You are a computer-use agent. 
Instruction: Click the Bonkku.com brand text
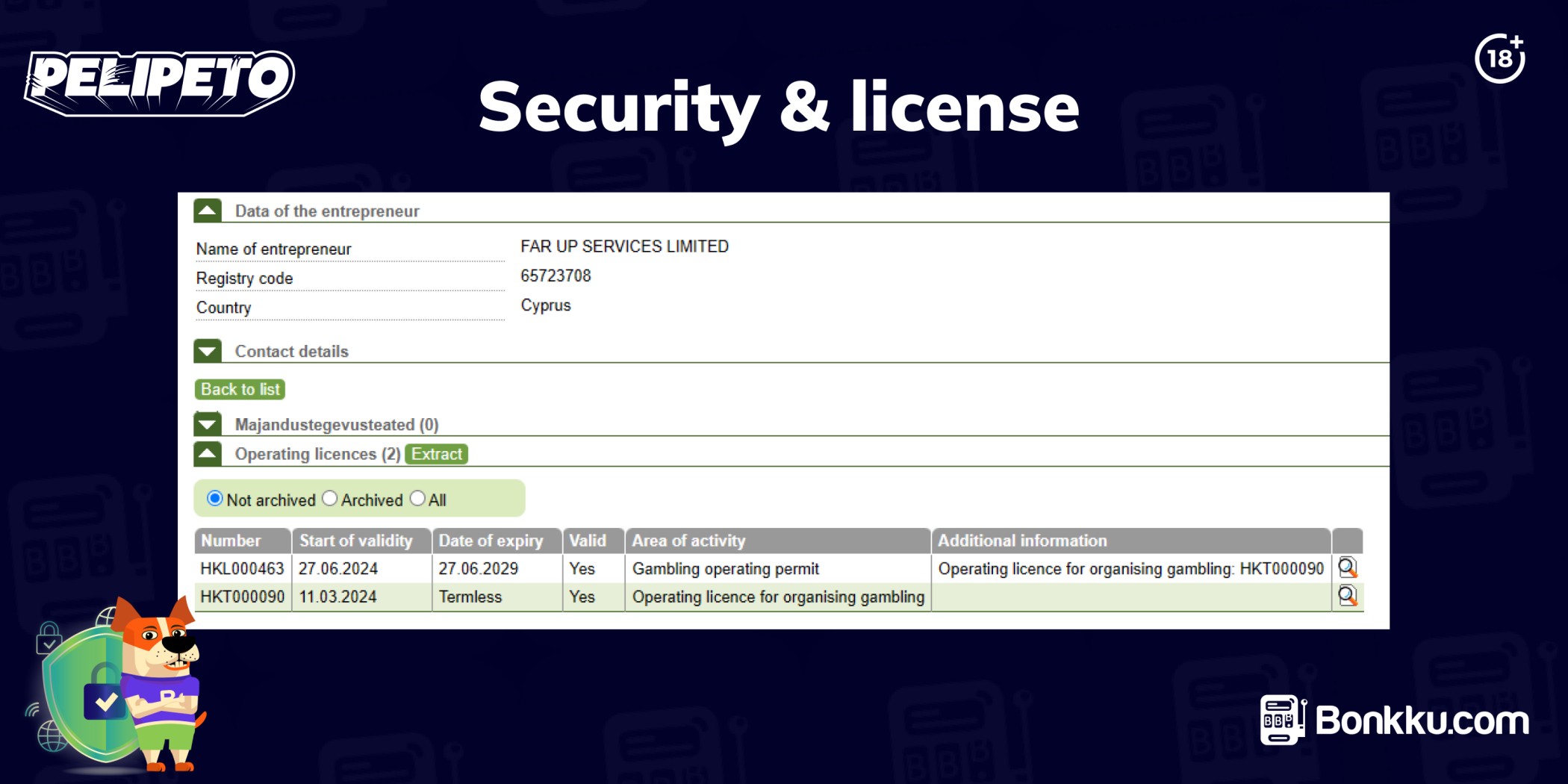[1422, 721]
